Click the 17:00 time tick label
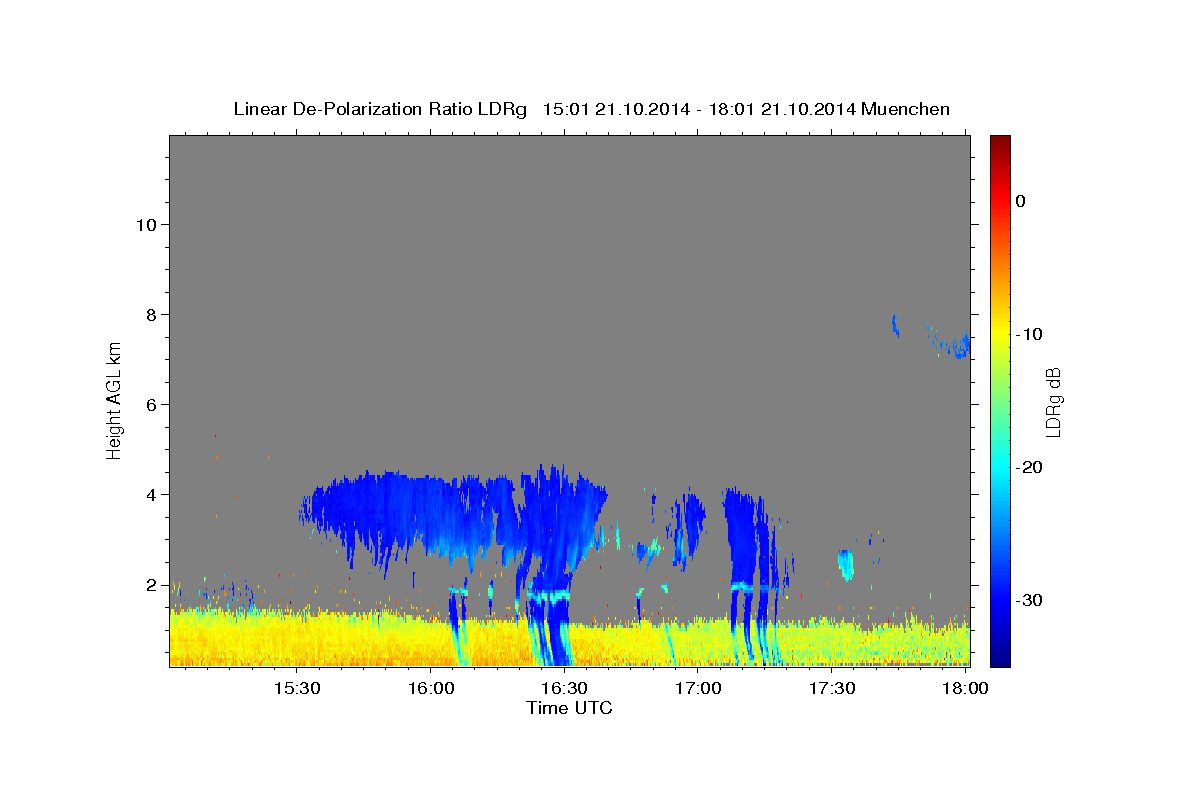The height and width of the screenshot is (800, 1200). 698,689
